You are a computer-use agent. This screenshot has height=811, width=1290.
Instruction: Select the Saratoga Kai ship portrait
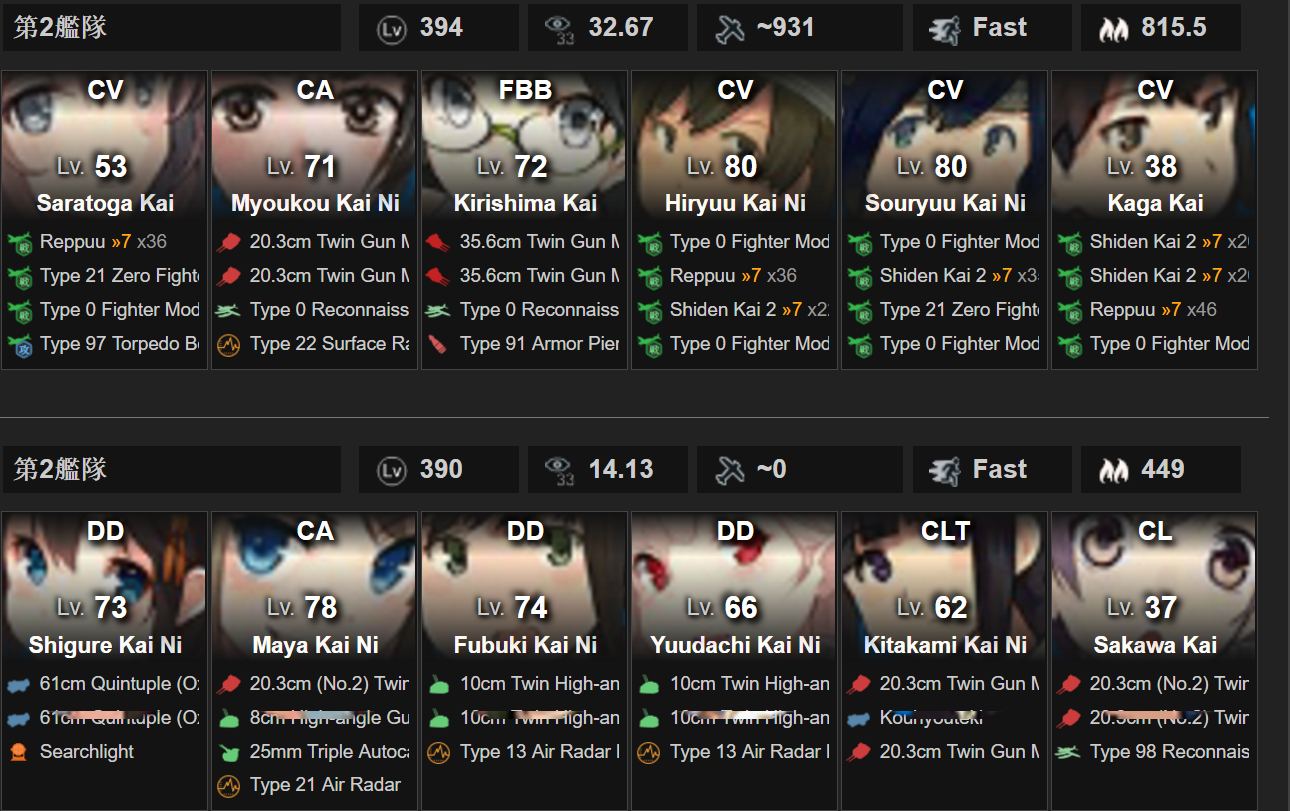[x=105, y=145]
